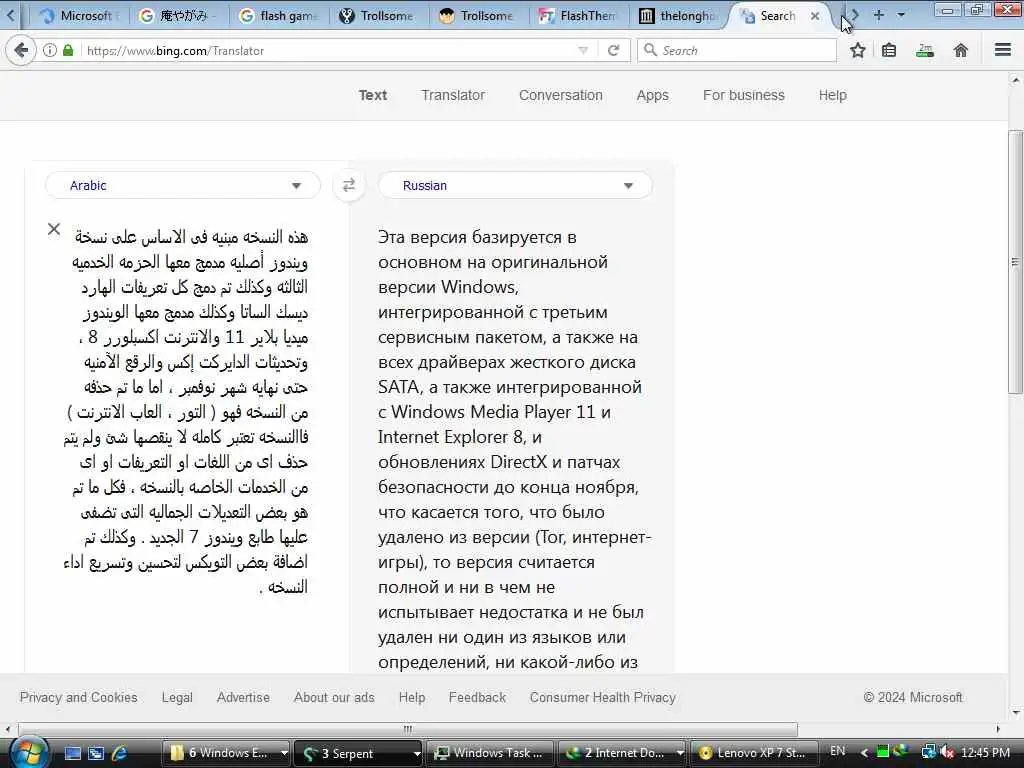Screen dimensions: 1024x768
Task: Click the magnifier icon in search box
Action: tap(650, 50)
